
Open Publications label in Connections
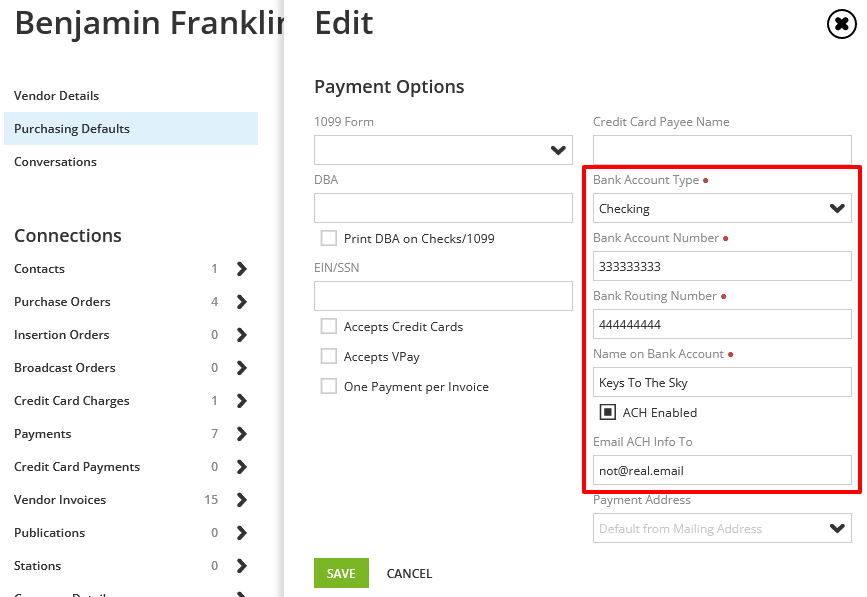pos(50,533)
